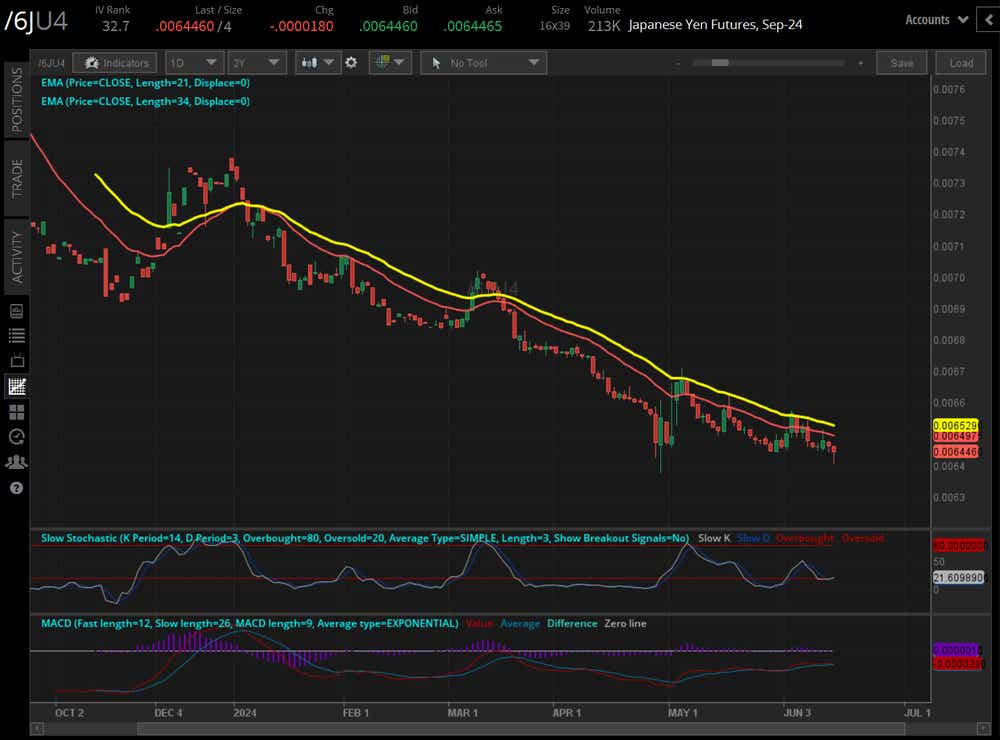
Task: Open the candlestick chart style dropdown
Action: pyautogui.click(x=318, y=63)
